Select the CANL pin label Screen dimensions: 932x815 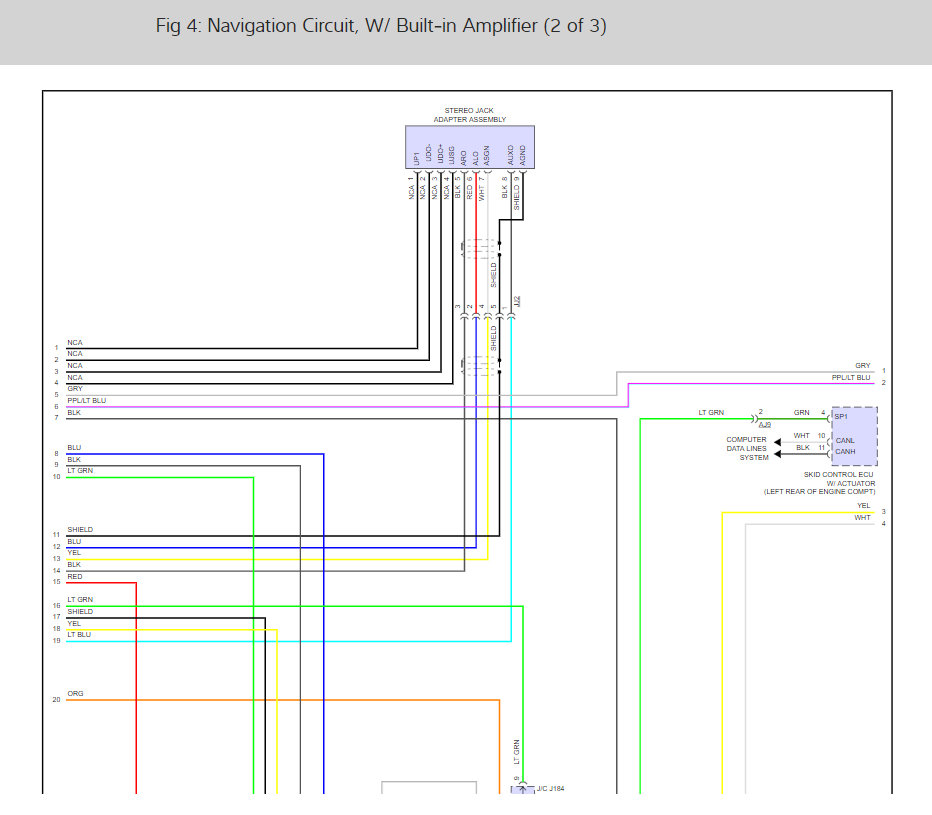click(x=845, y=440)
